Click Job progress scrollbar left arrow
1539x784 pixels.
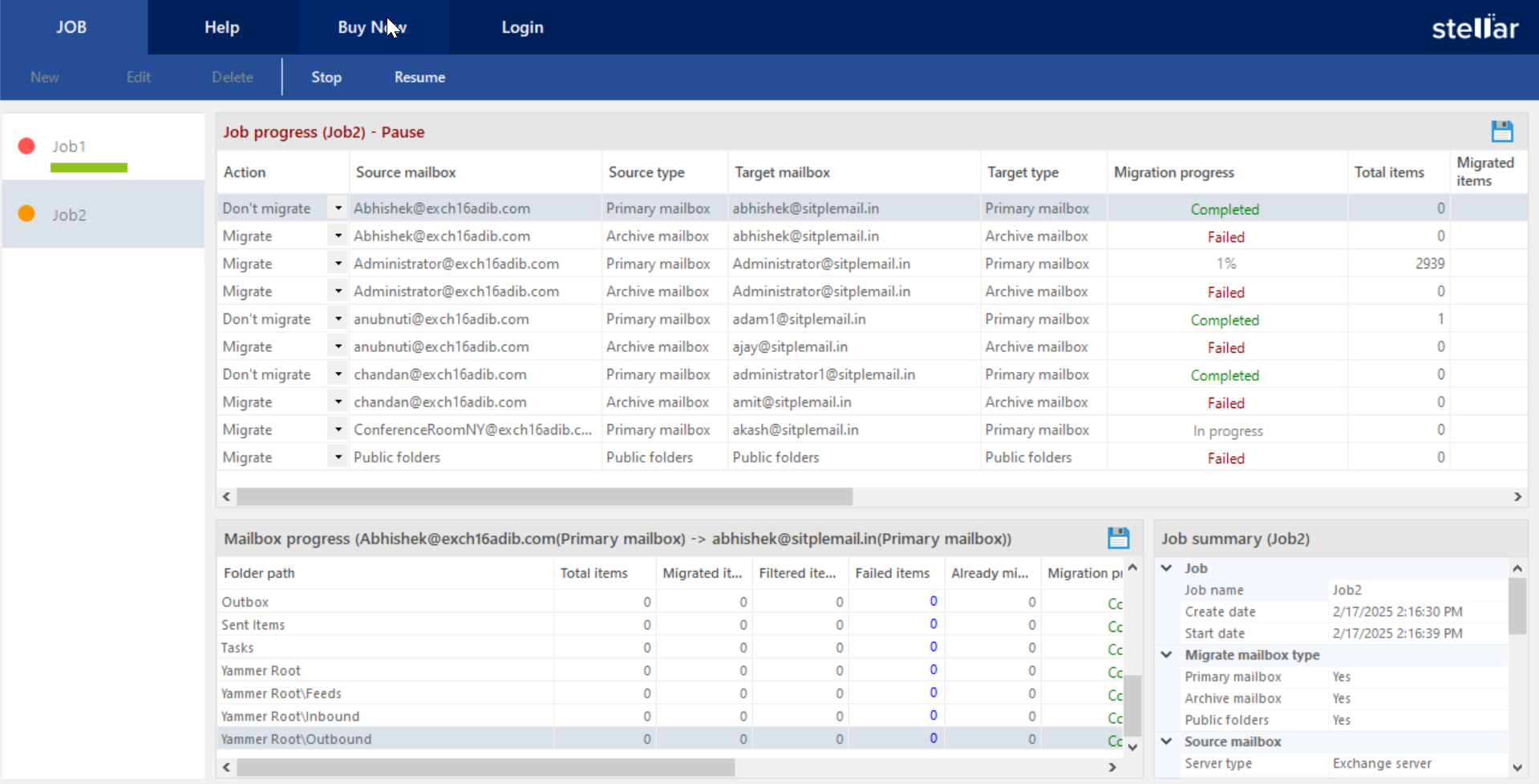click(227, 496)
